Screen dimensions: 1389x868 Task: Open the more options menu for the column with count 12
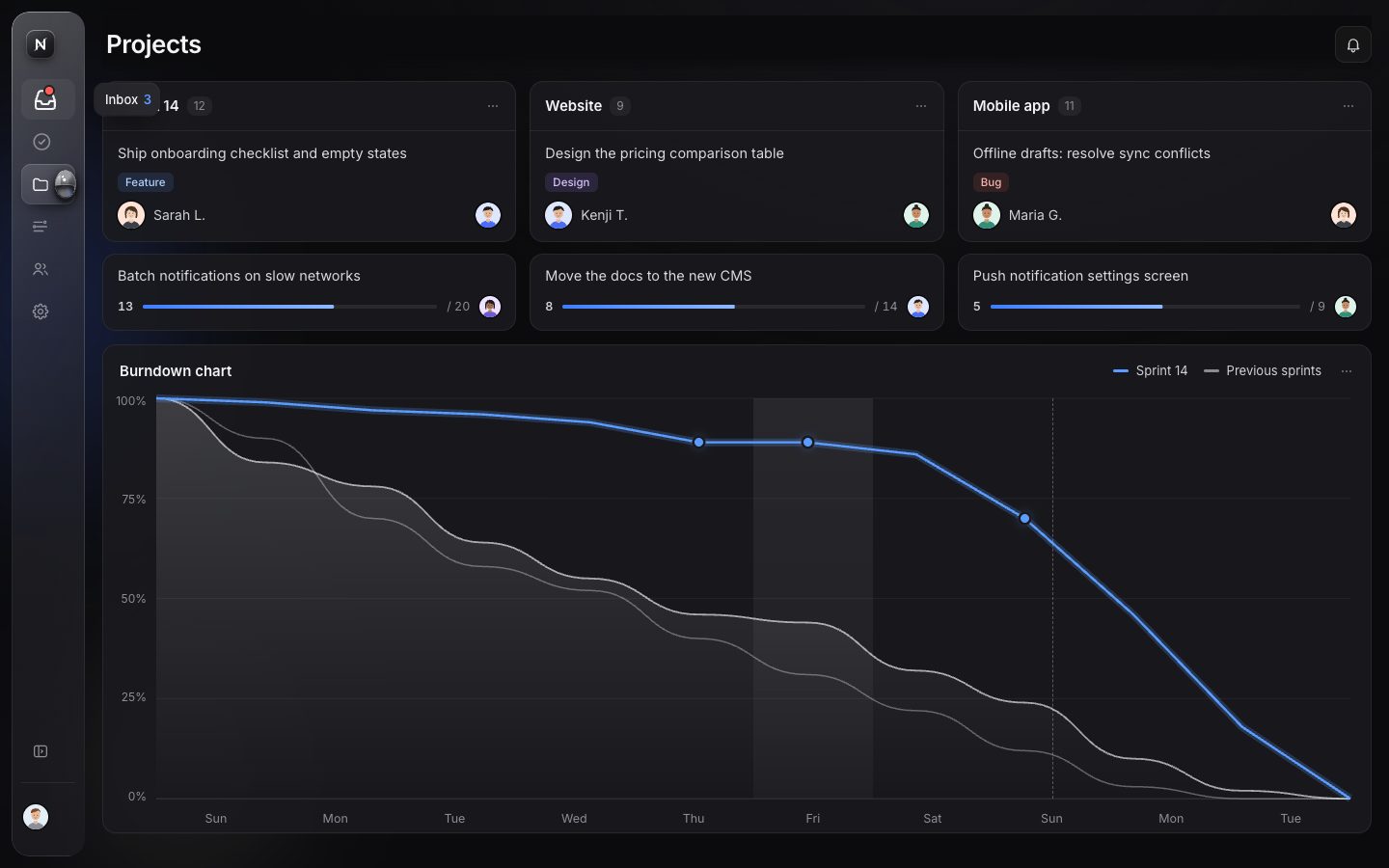click(493, 106)
